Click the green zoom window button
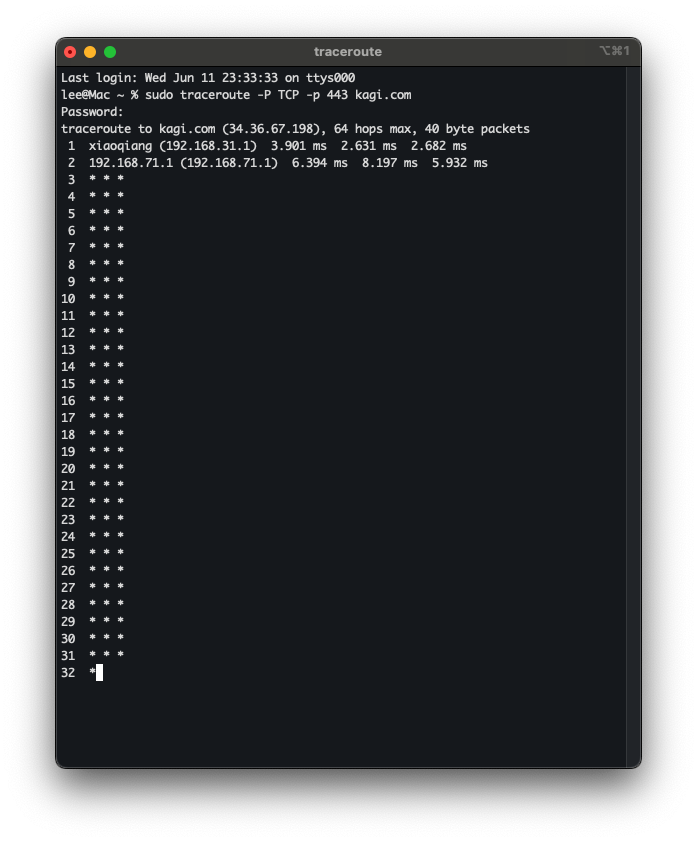 (110, 52)
